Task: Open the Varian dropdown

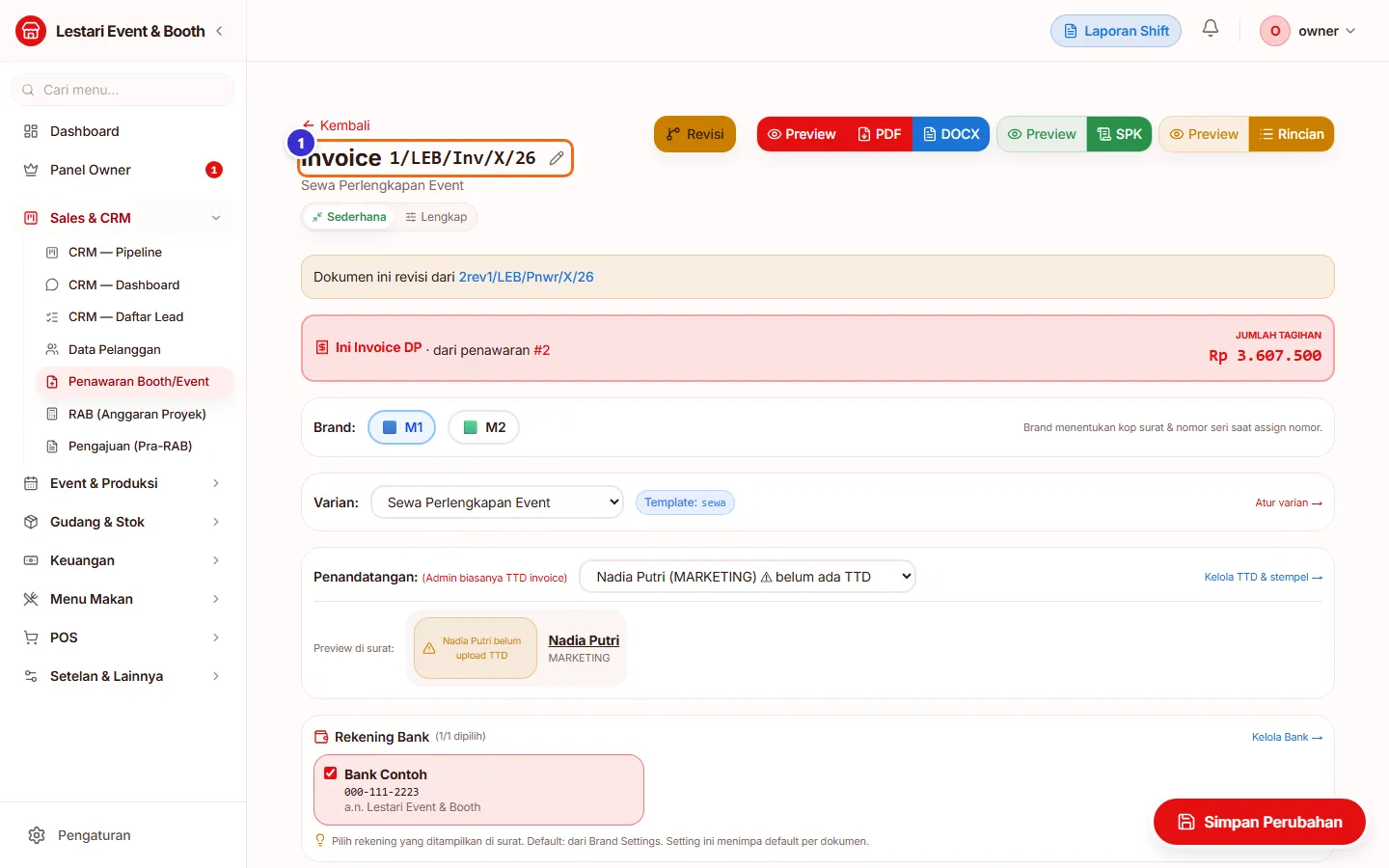Action: (497, 502)
